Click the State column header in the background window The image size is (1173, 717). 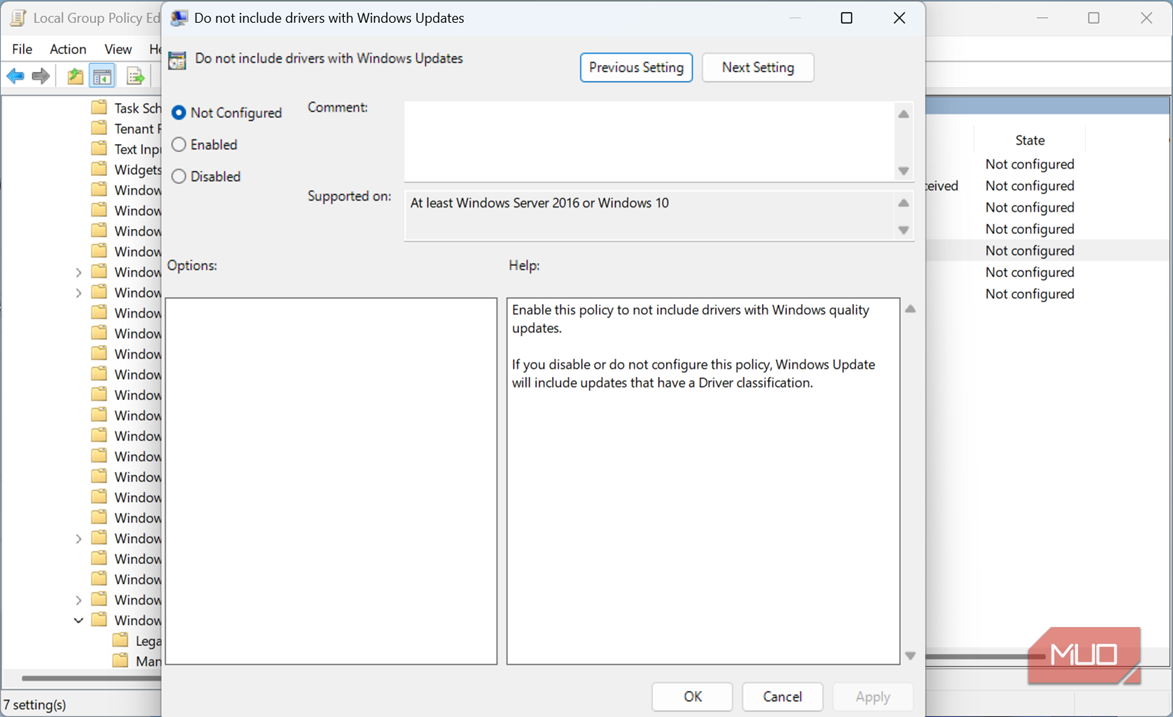point(1029,140)
